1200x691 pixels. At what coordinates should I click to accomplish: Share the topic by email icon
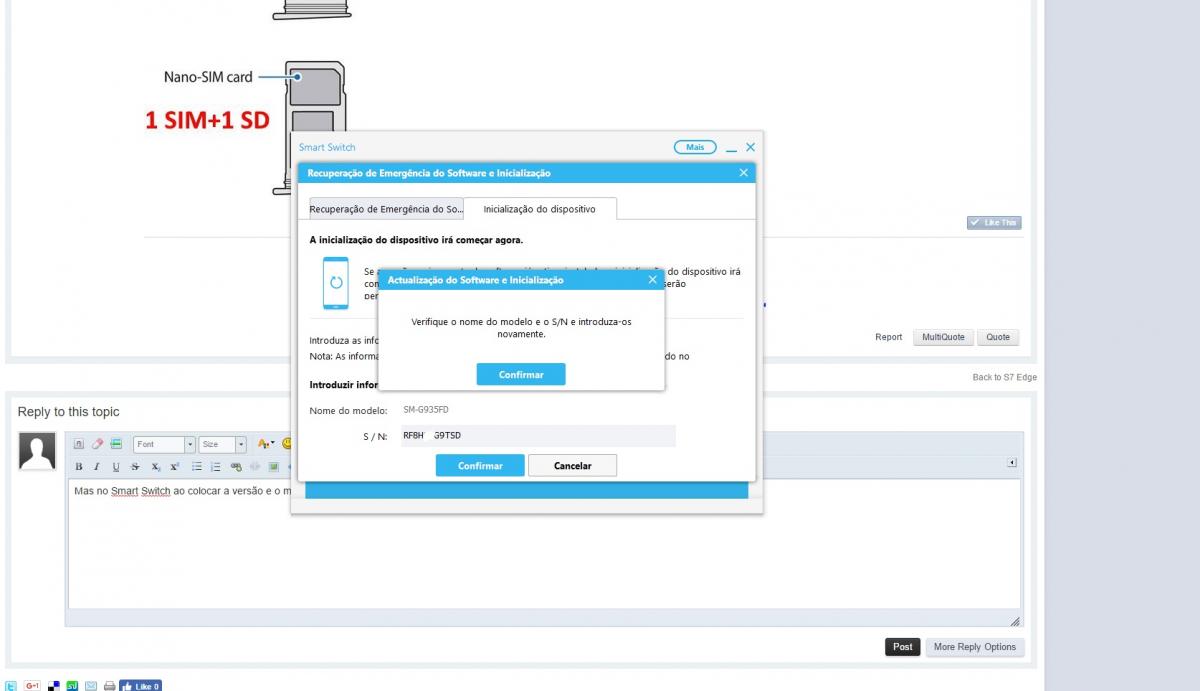tap(91, 685)
